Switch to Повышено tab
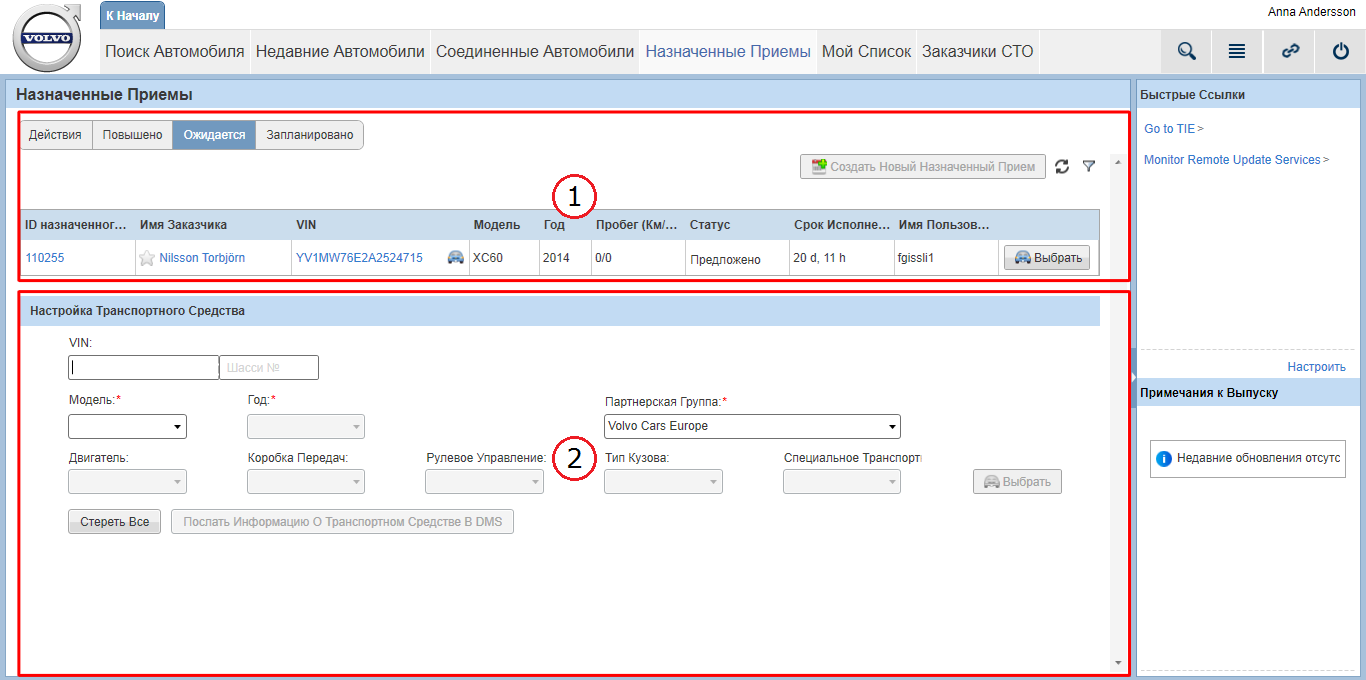Viewport: 1366px width, 680px height. (132, 135)
